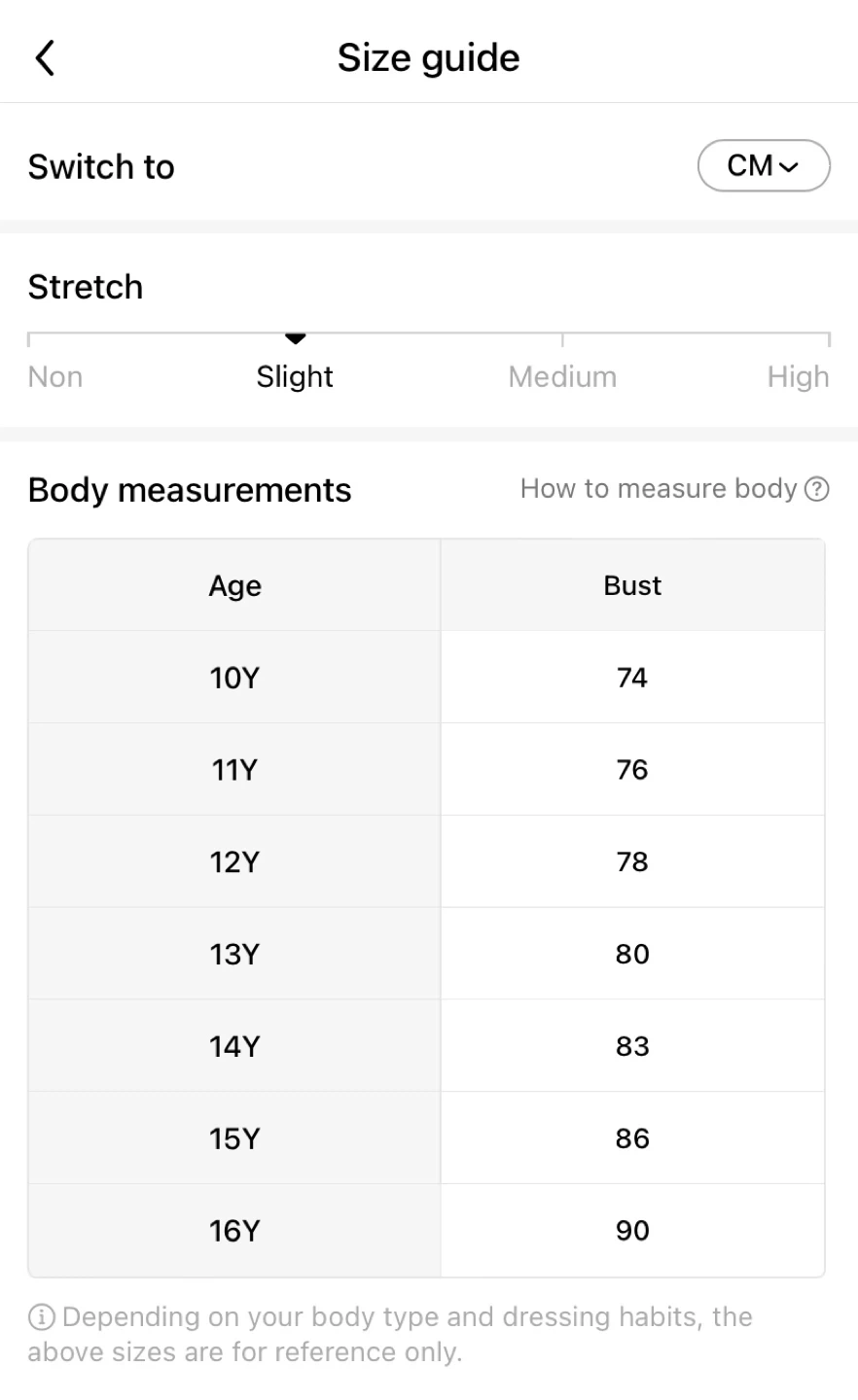Image resolution: width=858 pixels, height=1400 pixels.
Task: Click the Age column header
Action: click(234, 585)
